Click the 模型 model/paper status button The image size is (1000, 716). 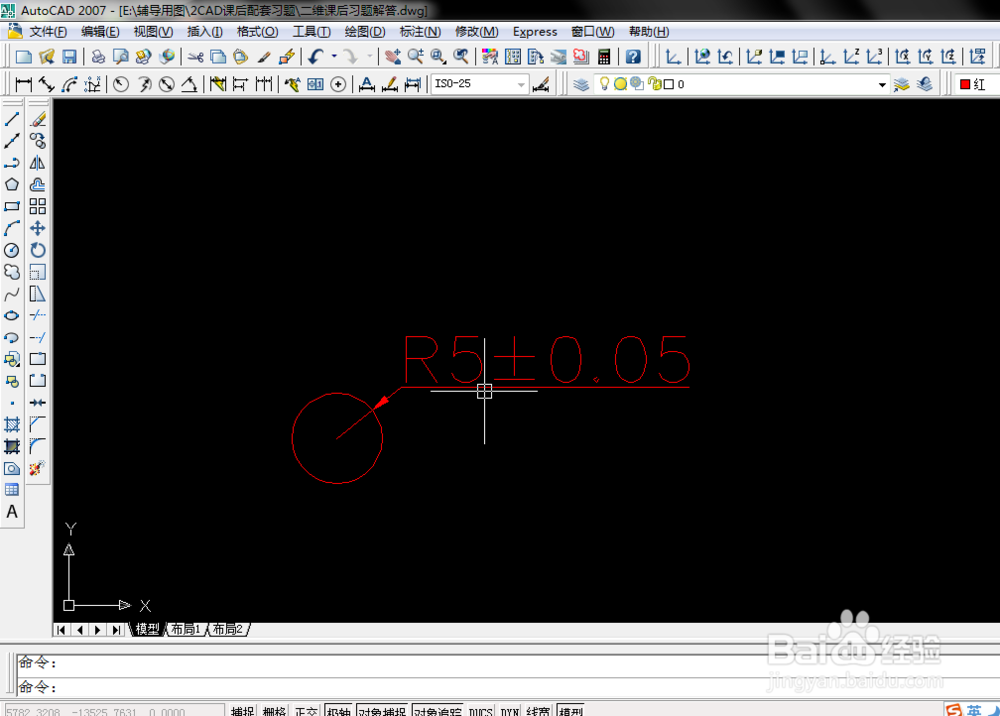click(x=570, y=711)
